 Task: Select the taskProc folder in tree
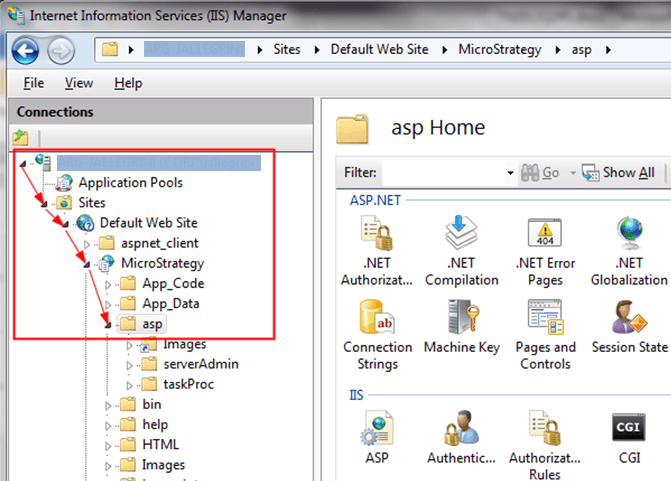tap(187, 384)
